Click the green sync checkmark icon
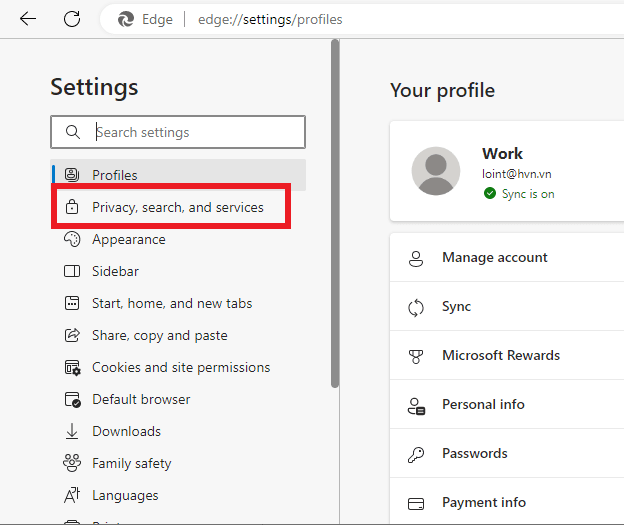Image resolution: width=624 pixels, height=525 pixels. [x=490, y=193]
